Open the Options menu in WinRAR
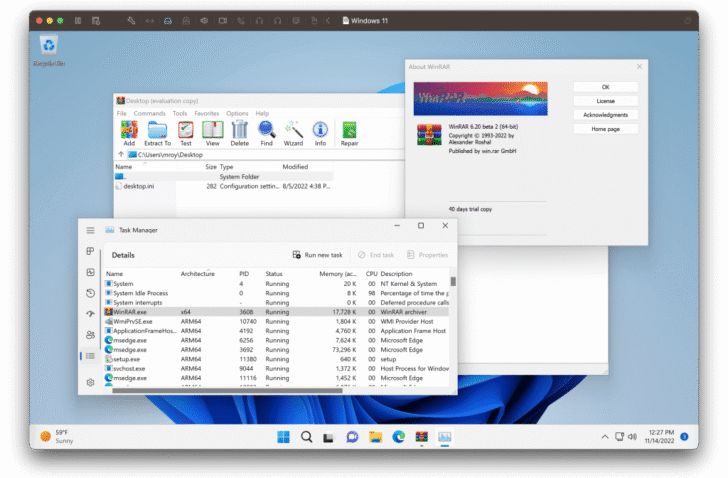 coord(237,113)
